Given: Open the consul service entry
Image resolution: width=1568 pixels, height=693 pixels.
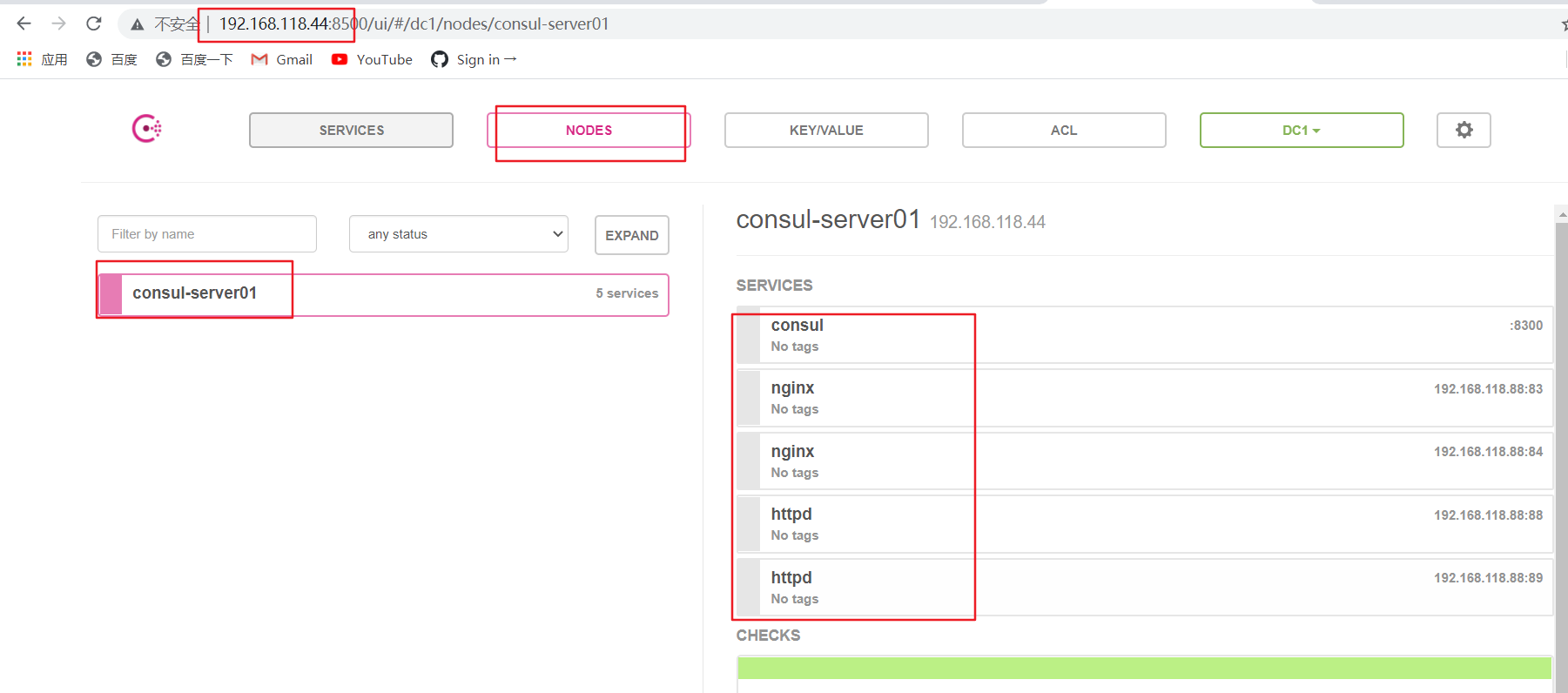Looking at the screenshot, I should click(x=1145, y=335).
